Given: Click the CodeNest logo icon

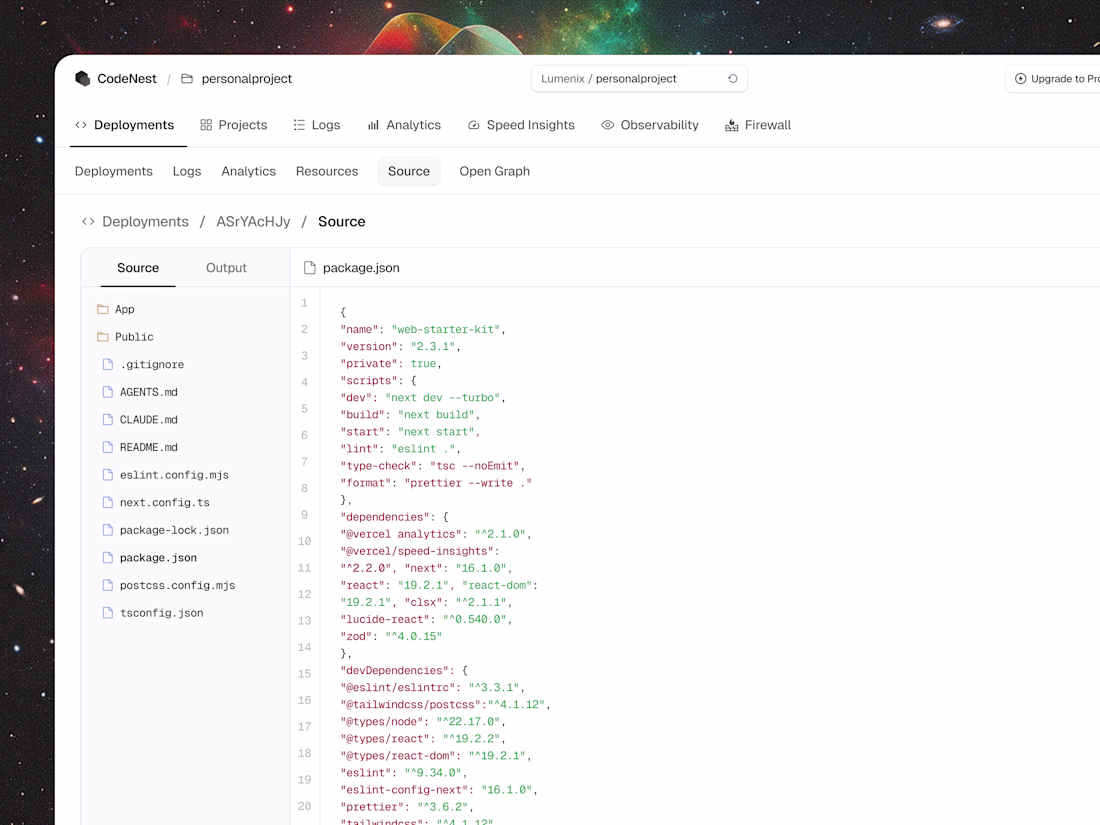Looking at the screenshot, I should (x=83, y=79).
